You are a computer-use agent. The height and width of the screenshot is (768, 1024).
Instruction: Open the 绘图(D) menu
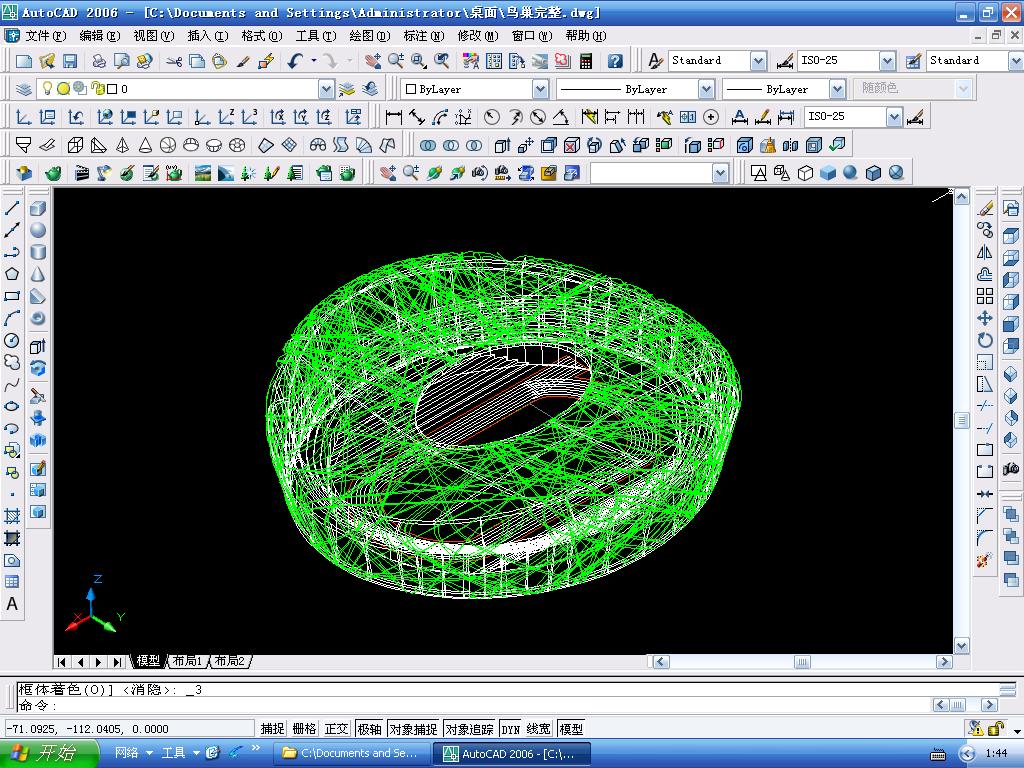pos(369,36)
